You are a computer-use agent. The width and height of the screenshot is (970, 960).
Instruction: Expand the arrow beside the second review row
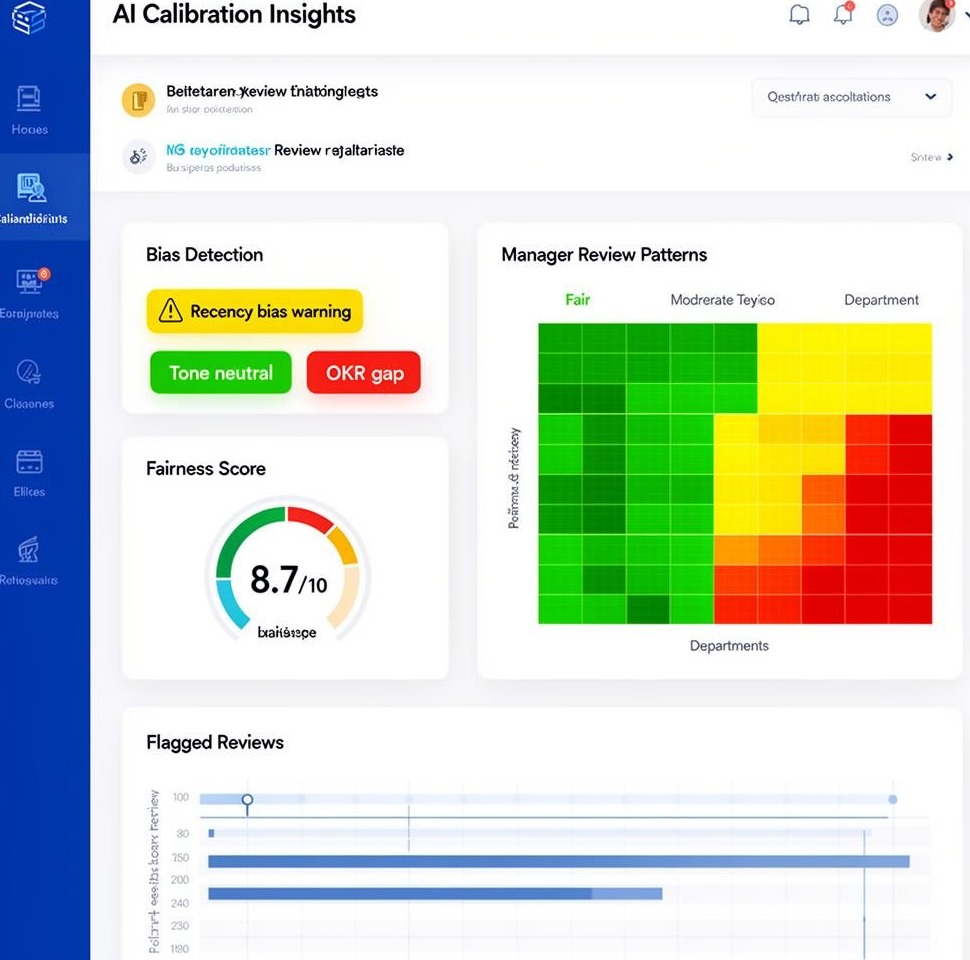pos(948,157)
